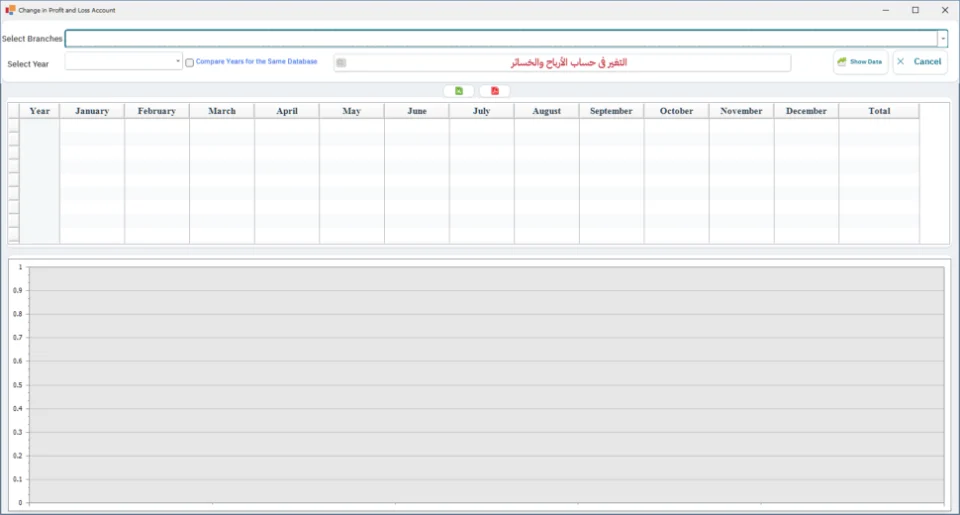The image size is (960, 515).
Task: Click the September column header
Action: (611, 111)
